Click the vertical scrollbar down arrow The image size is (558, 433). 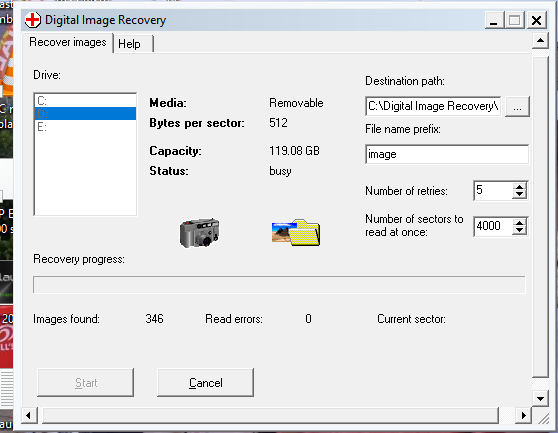[x=540, y=398]
